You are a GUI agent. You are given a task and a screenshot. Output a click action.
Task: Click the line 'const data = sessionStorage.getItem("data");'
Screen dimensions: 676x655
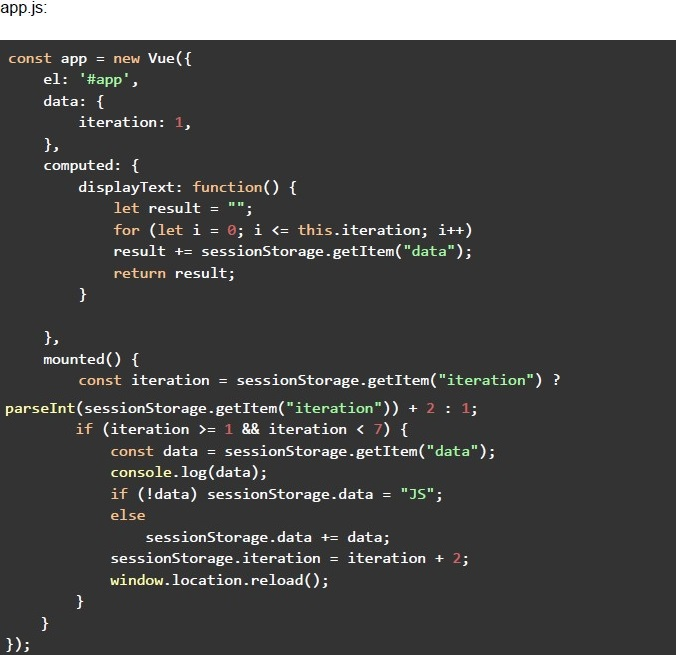tap(303, 451)
